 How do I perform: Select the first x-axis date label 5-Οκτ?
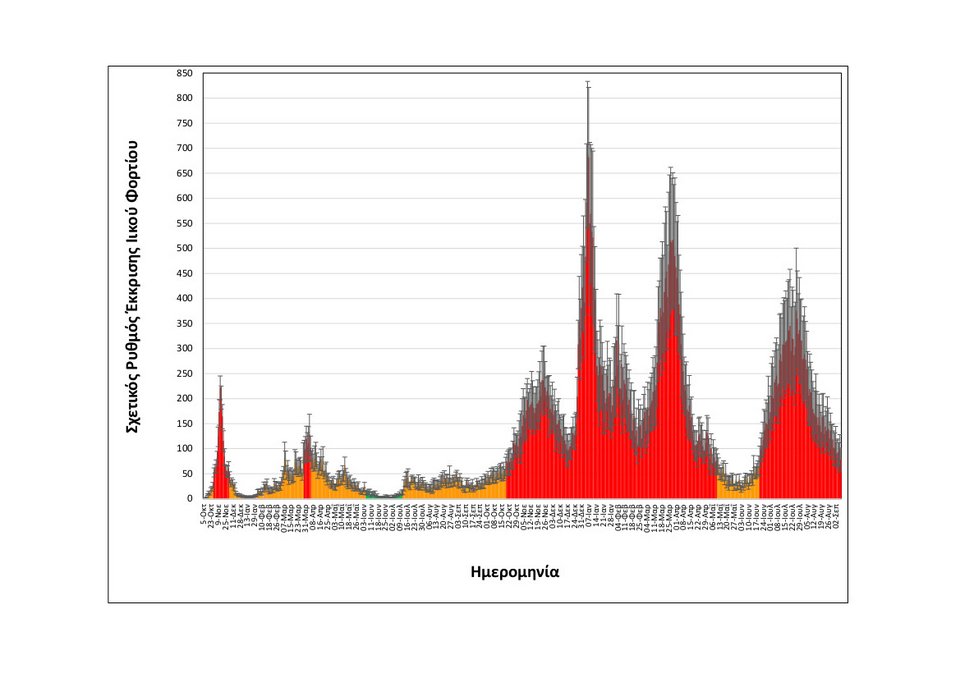click(204, 514)
